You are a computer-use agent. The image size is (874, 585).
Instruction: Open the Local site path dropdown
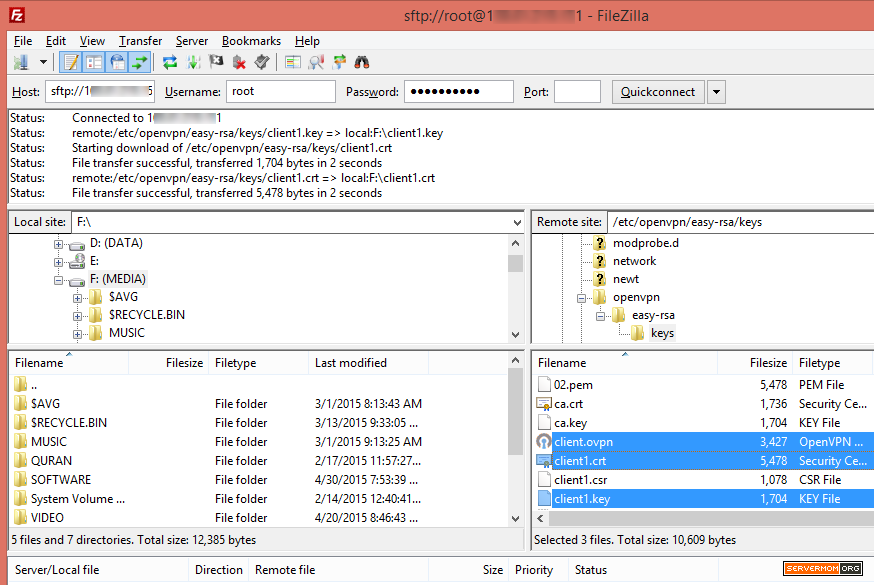517,222
